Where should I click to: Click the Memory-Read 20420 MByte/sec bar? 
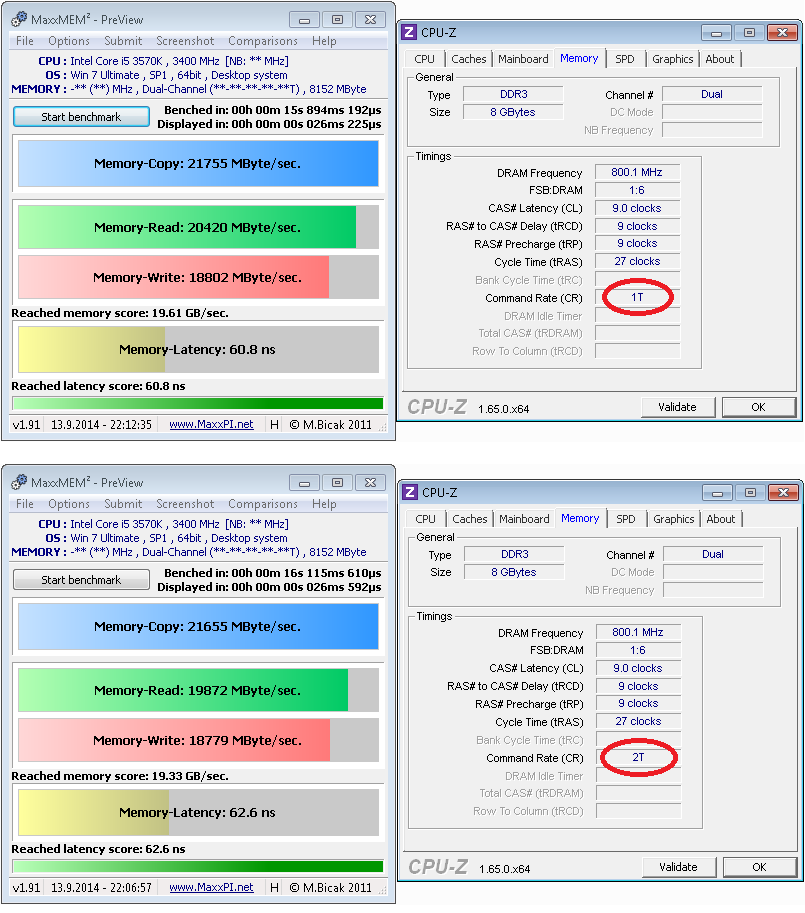click(198, 227)
